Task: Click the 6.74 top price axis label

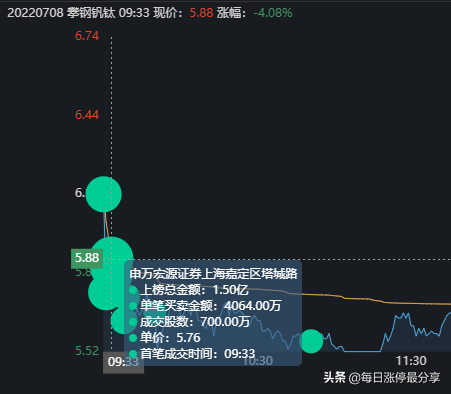Action: (x=87, y=36)
